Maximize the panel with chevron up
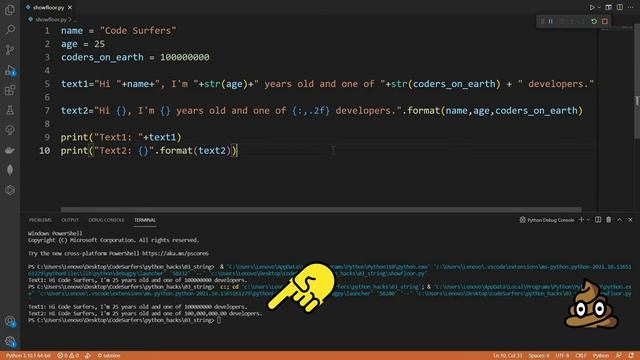Viewport: 640px width, 360px height. click(x=620, y=220)
